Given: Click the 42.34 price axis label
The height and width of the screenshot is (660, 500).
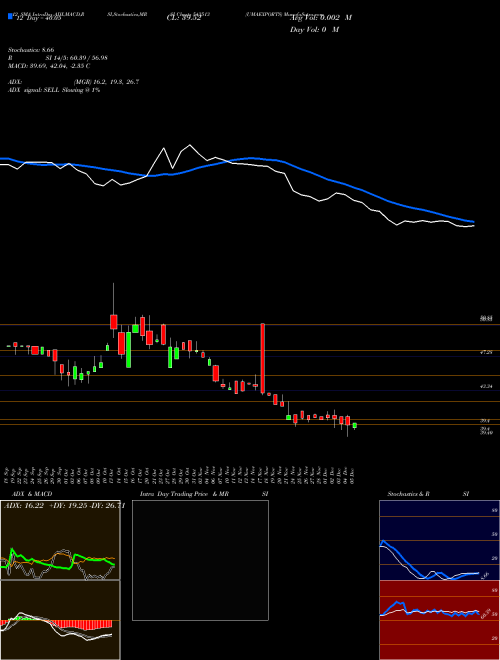Looking at the screenshot, I should click(486, 386).
